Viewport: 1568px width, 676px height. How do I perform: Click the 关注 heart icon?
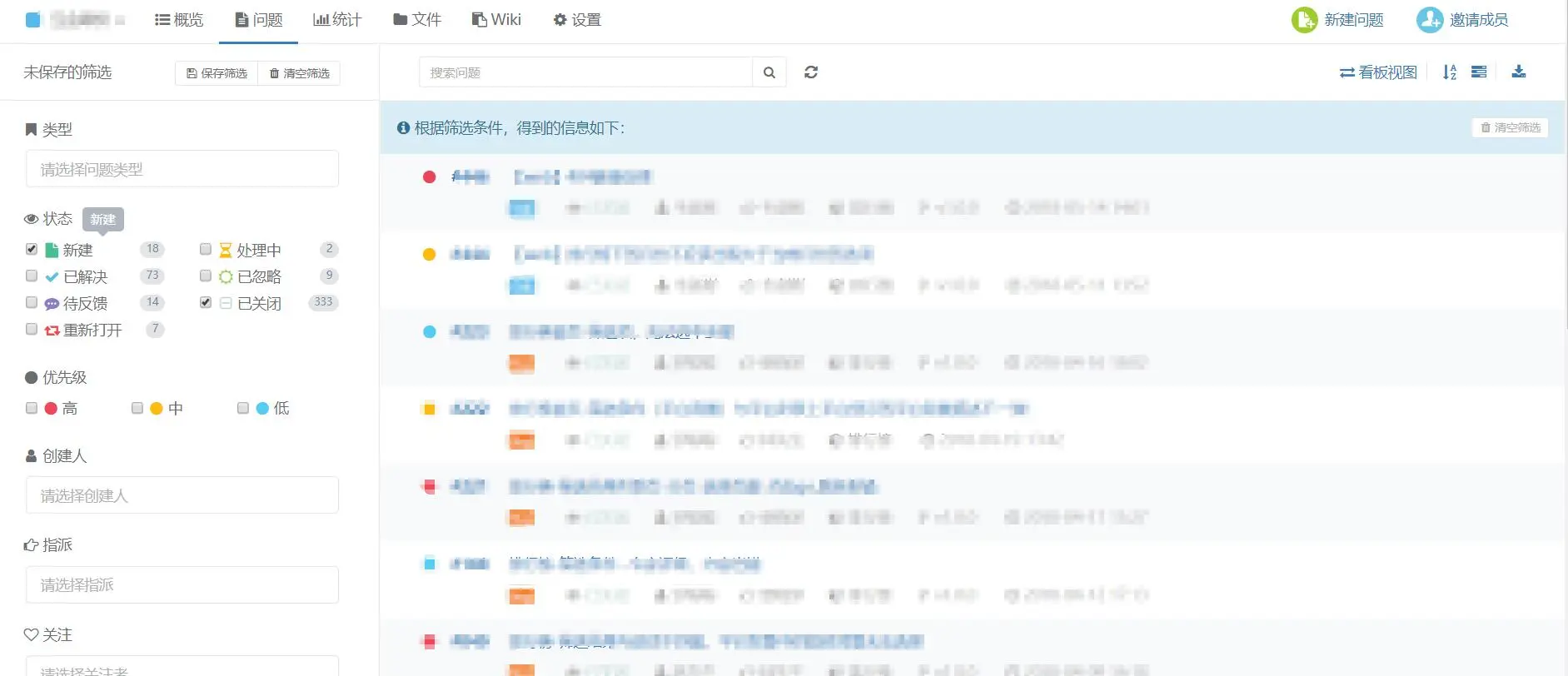(x=32, y=634)
